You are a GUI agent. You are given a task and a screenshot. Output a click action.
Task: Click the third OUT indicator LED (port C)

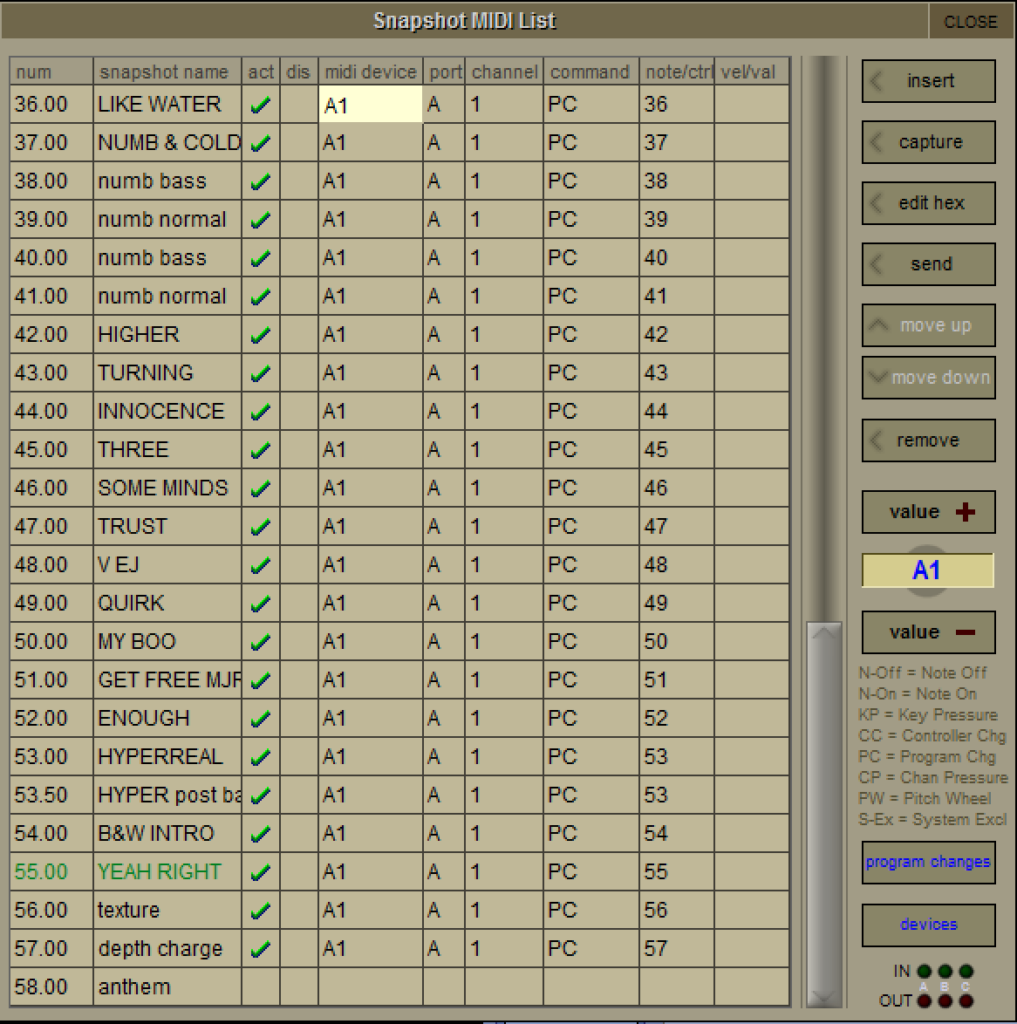(966, 1000)
